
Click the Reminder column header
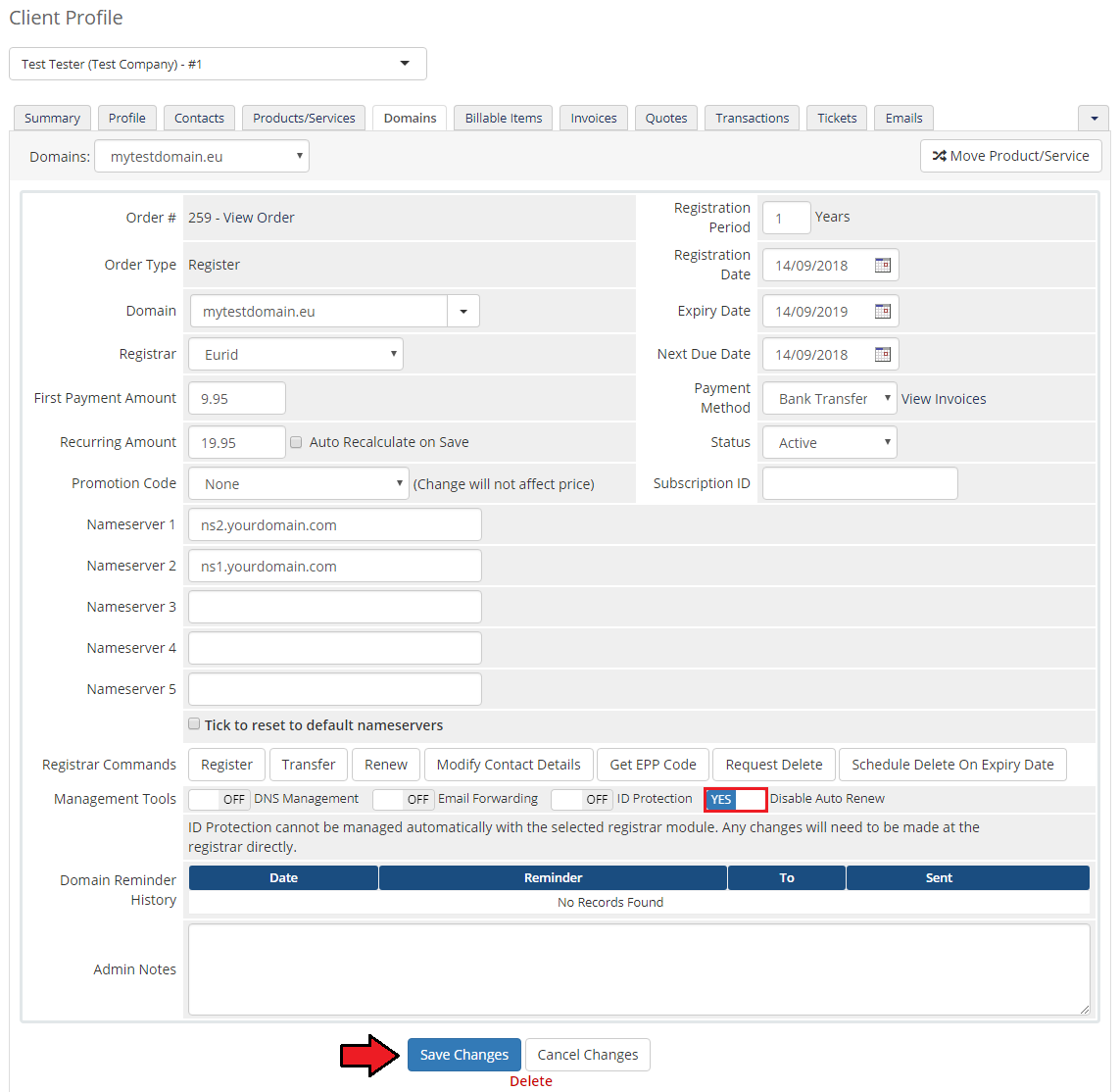(x=553, y=877)
